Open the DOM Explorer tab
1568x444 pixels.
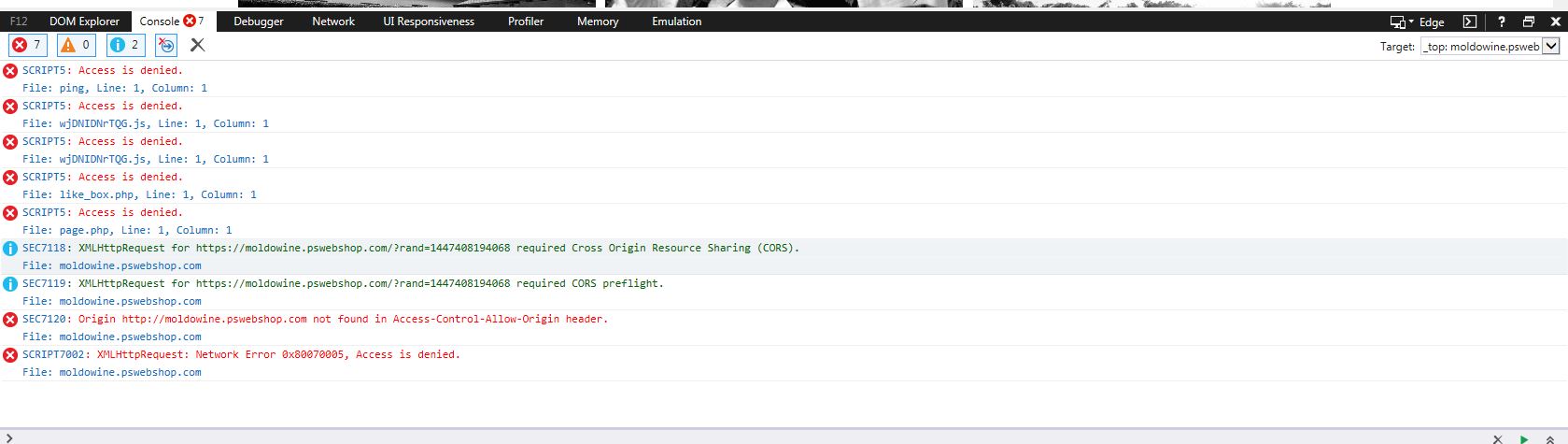[84, 21]
